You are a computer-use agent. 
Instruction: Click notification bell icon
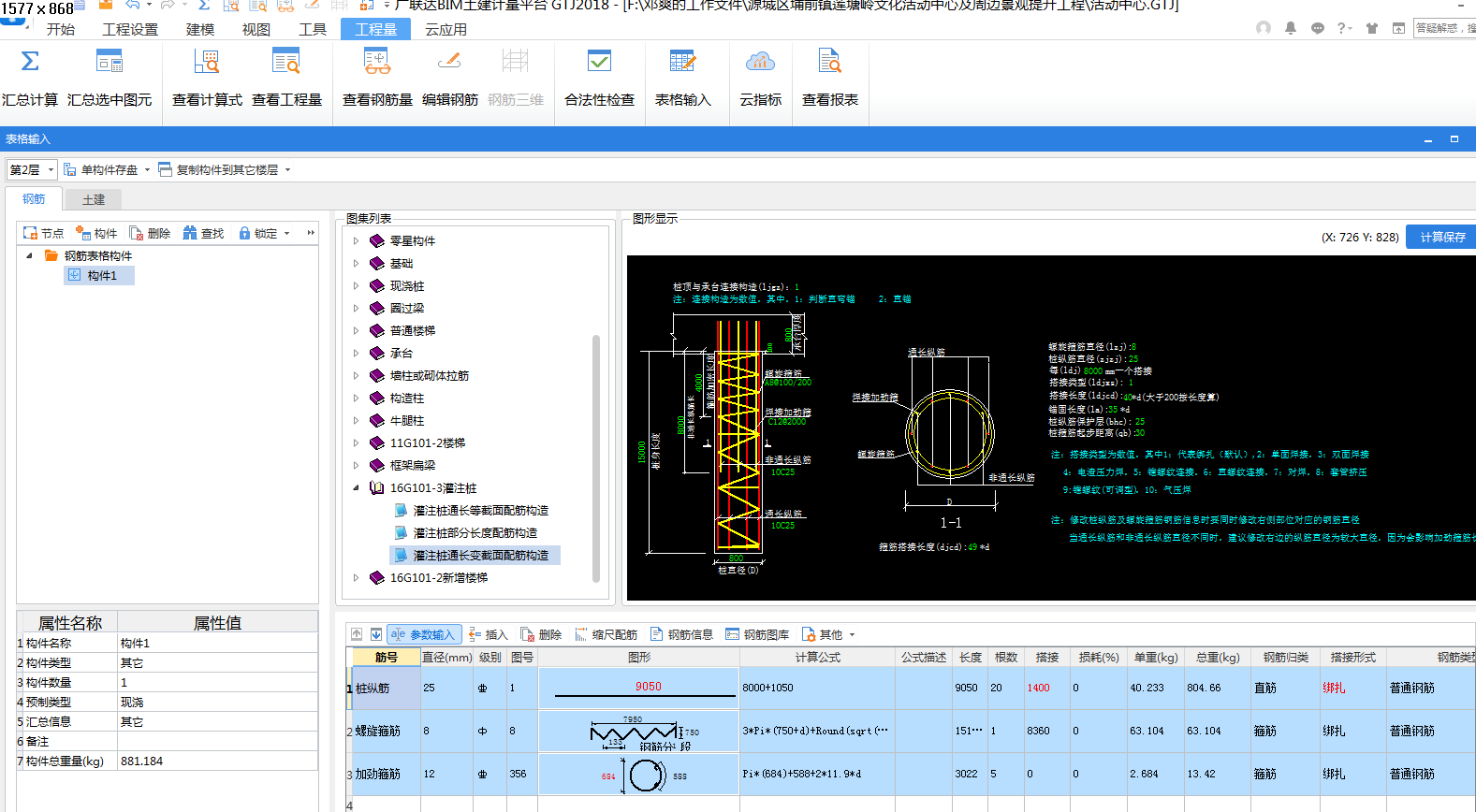[x=1291, y=28]
